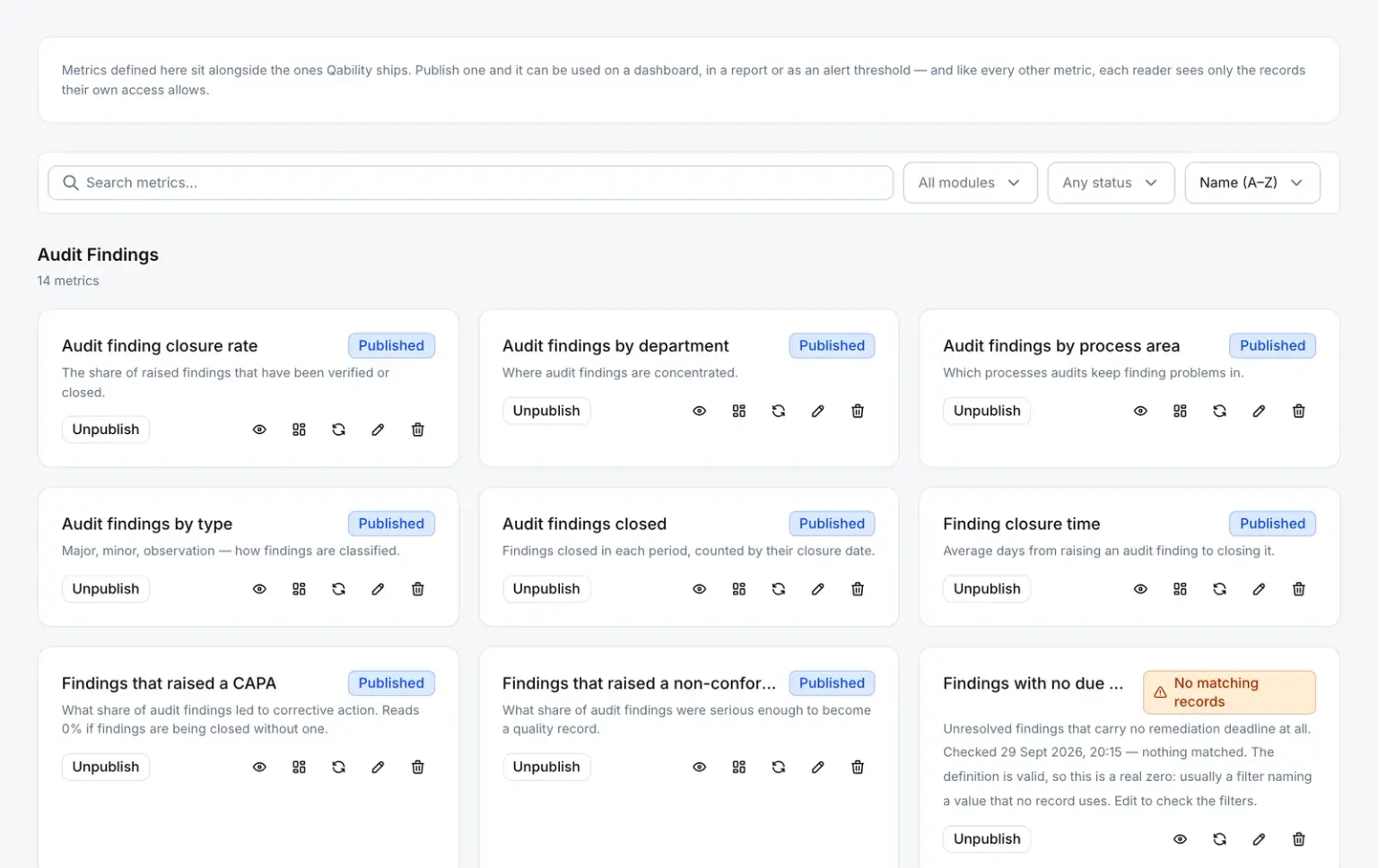Unpublish Audit finding closure rate
Image resolution: width=1378 pixels, height=868 pixels.
point(106,430)
